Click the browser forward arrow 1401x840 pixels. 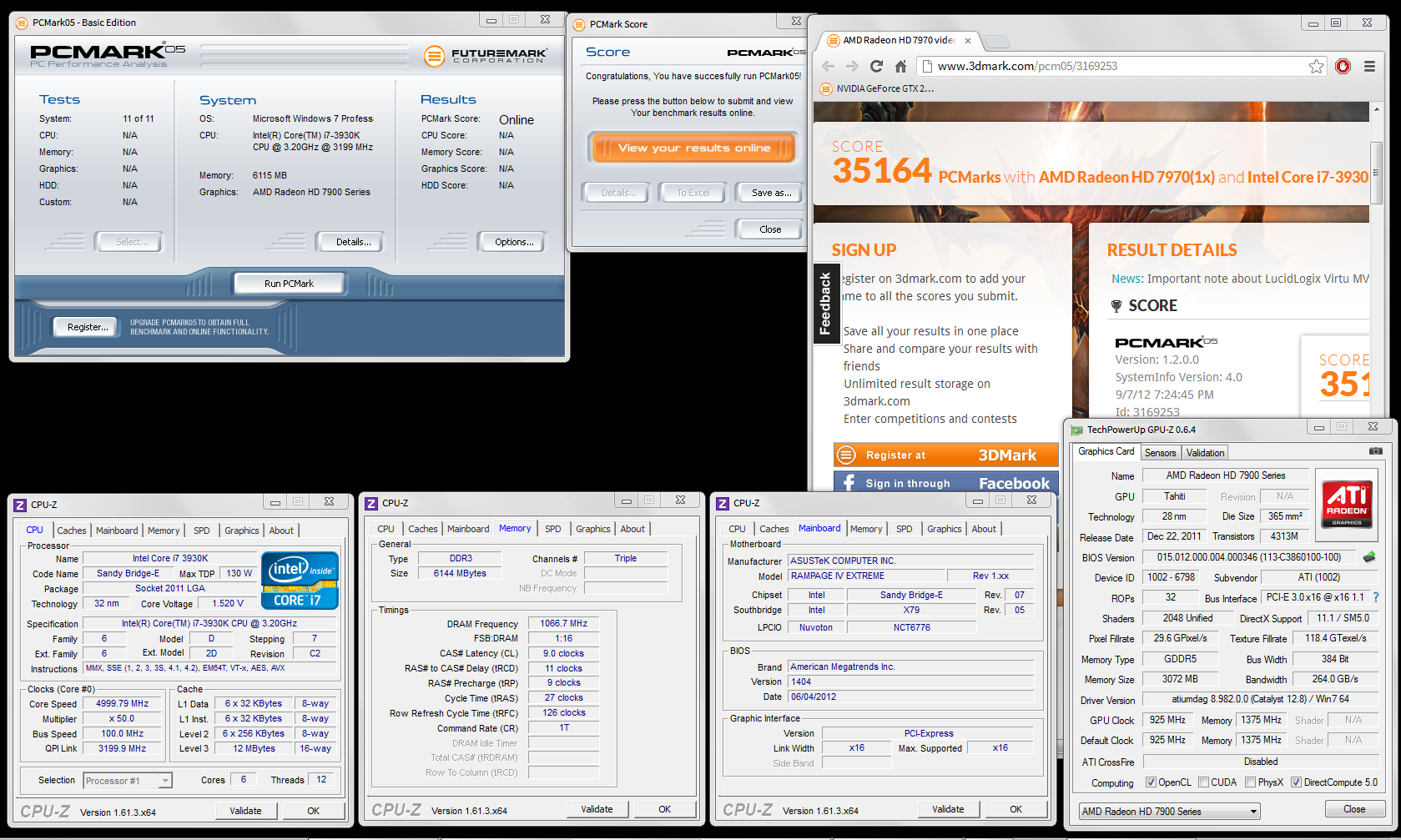coord(852,67)
